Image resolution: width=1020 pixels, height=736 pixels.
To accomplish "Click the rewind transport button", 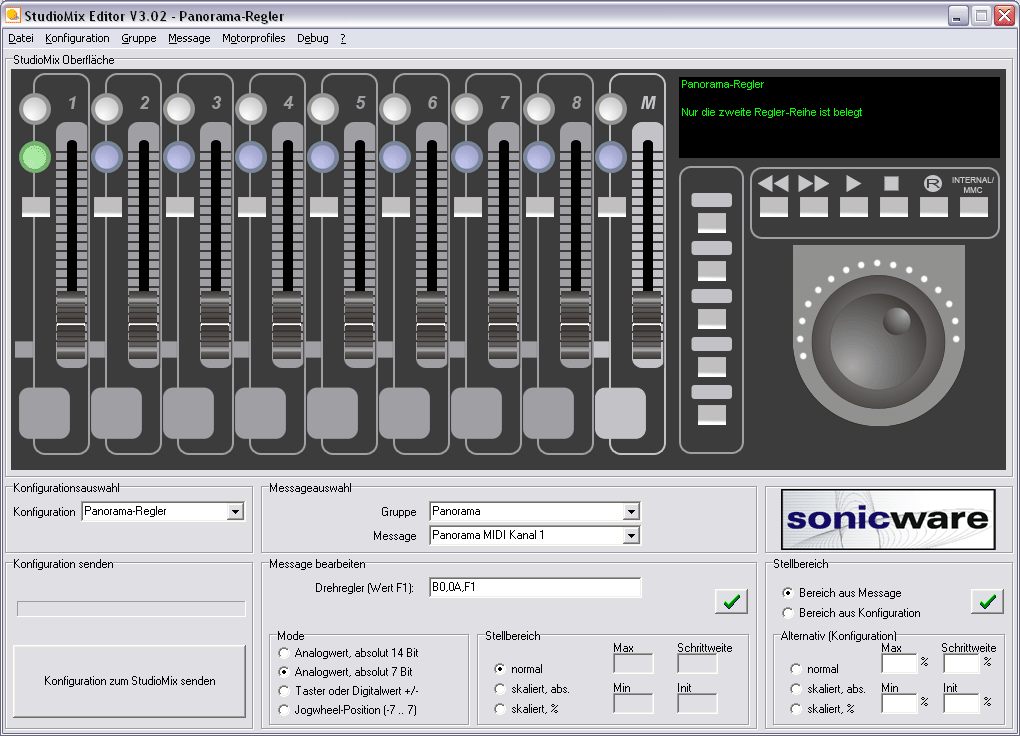I will coord(773,206).
